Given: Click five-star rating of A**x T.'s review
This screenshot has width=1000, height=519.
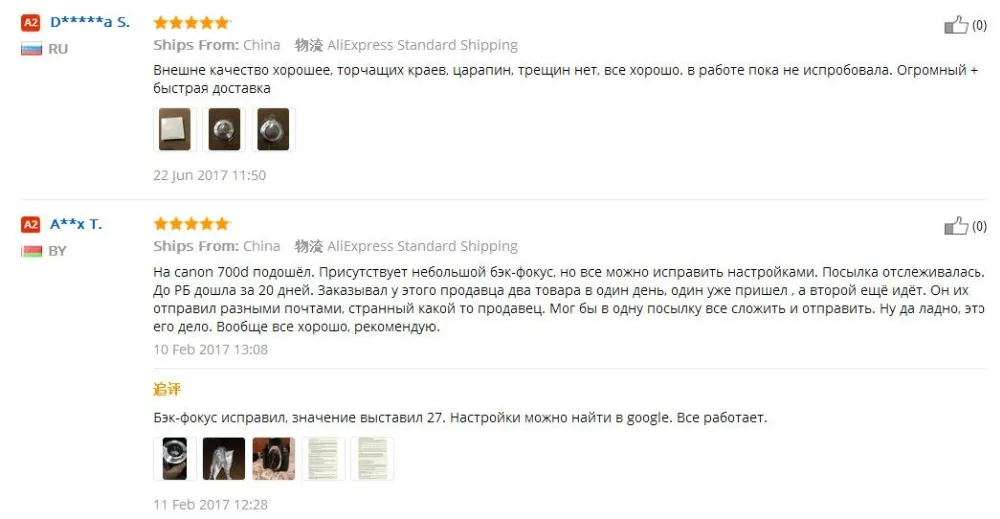Looking at the screenshot, I should [x=191, y=224].
